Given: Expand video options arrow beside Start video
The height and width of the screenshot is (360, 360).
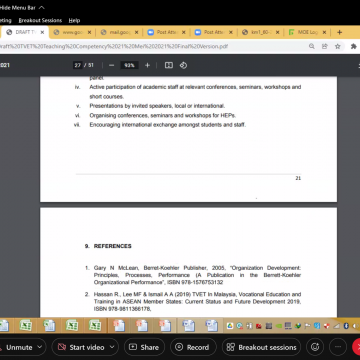Looking at the screenshot, I should [x=112, y=347].
